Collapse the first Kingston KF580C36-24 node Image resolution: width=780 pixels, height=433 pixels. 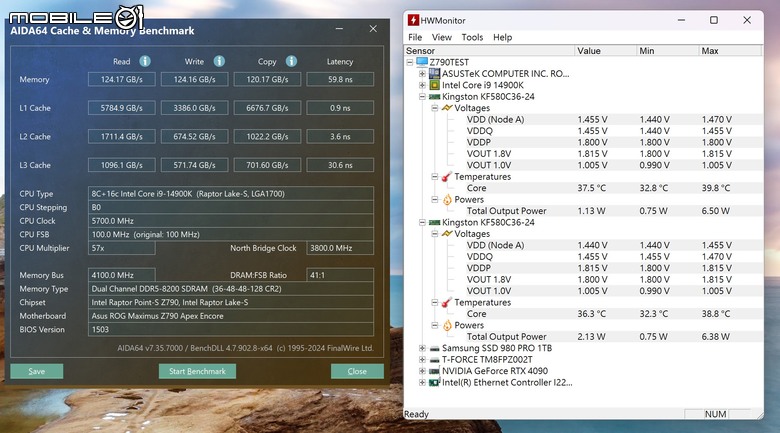click(x=422, y=97)
